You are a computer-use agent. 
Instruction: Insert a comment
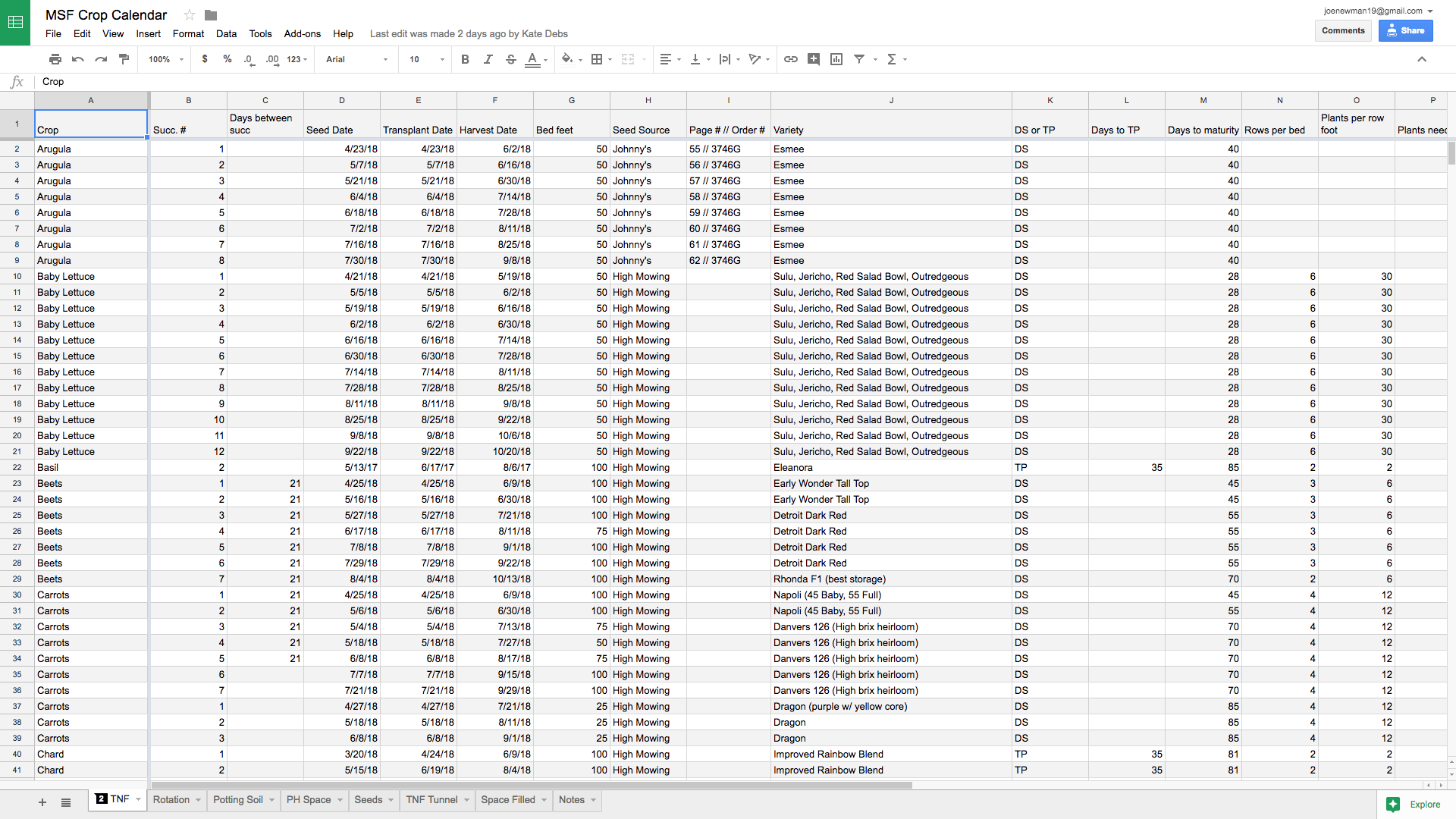tap(814, 59)
